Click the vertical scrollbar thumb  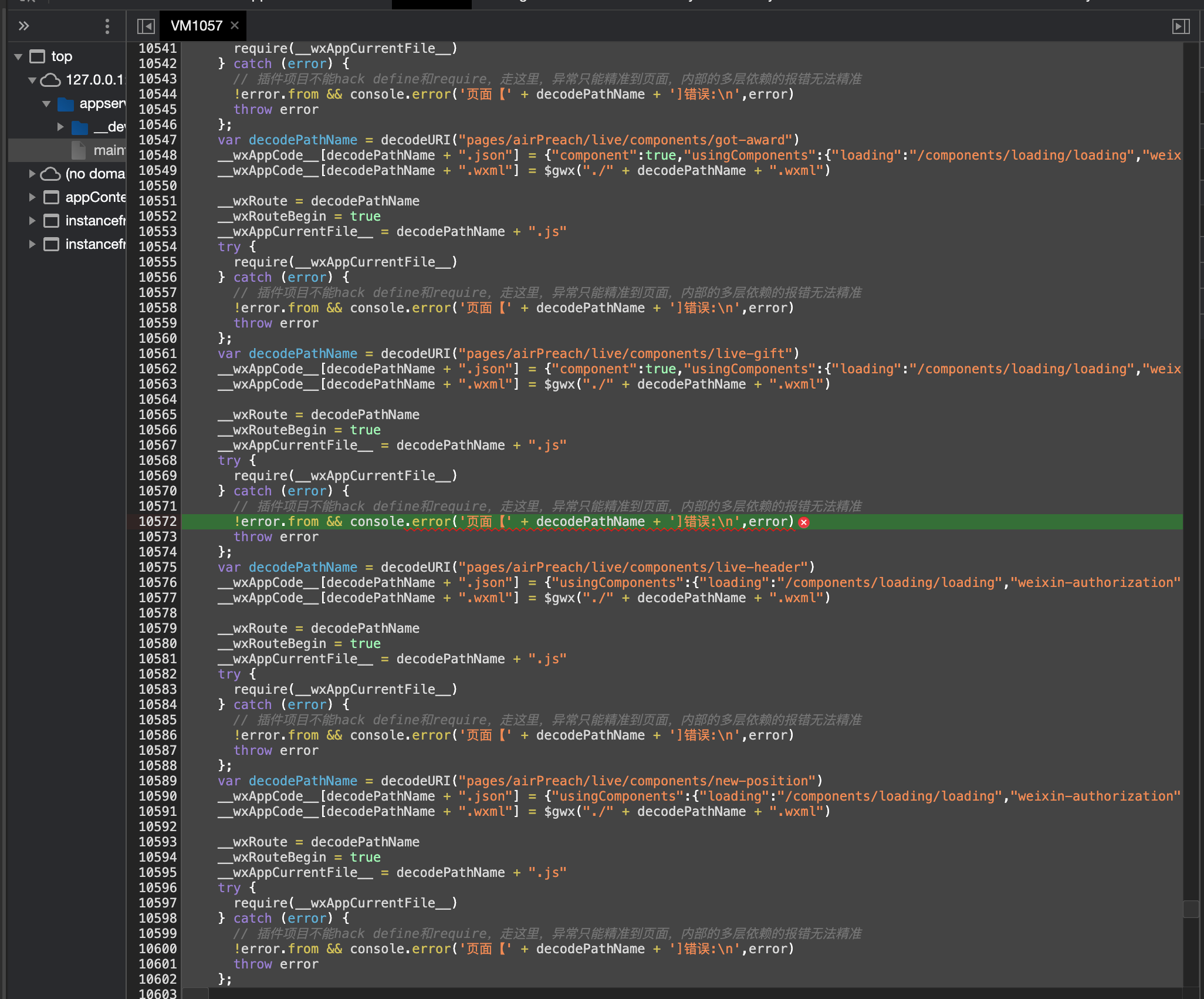1191,909
